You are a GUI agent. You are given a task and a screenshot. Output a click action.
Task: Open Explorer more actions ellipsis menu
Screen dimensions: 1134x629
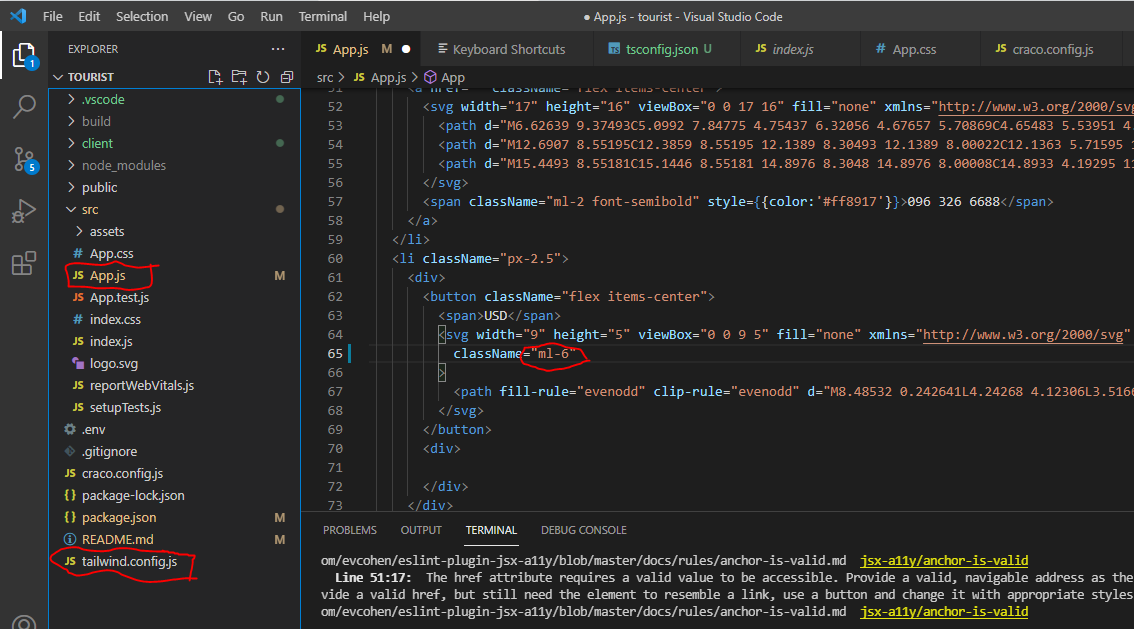pyautogui.click(x=278, y=49)
